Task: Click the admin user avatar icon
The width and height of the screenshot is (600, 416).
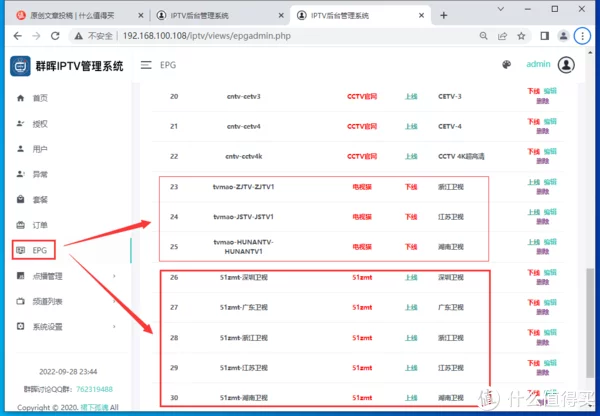Action: point(566,65)
